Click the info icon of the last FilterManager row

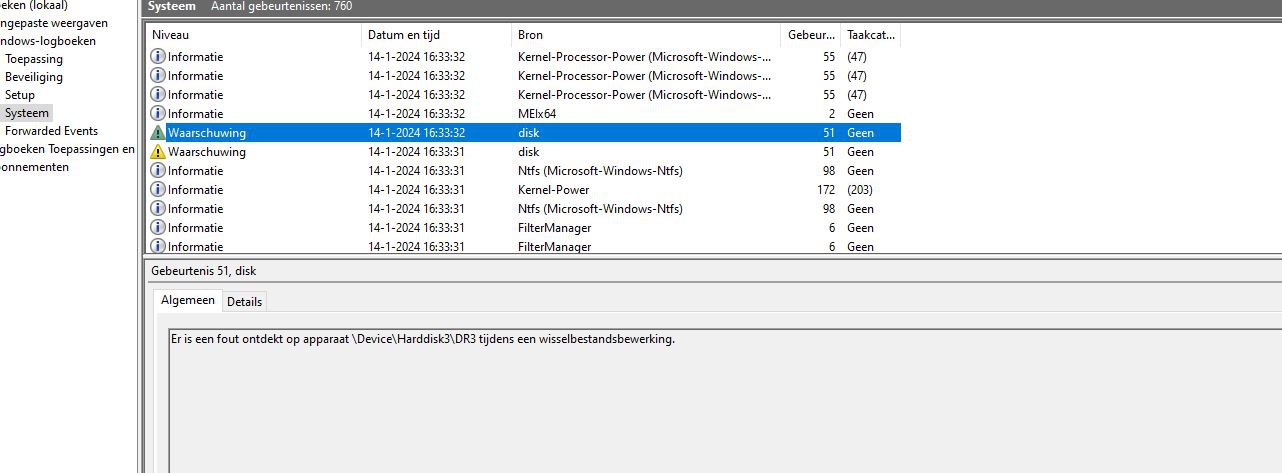click(157, 246)
